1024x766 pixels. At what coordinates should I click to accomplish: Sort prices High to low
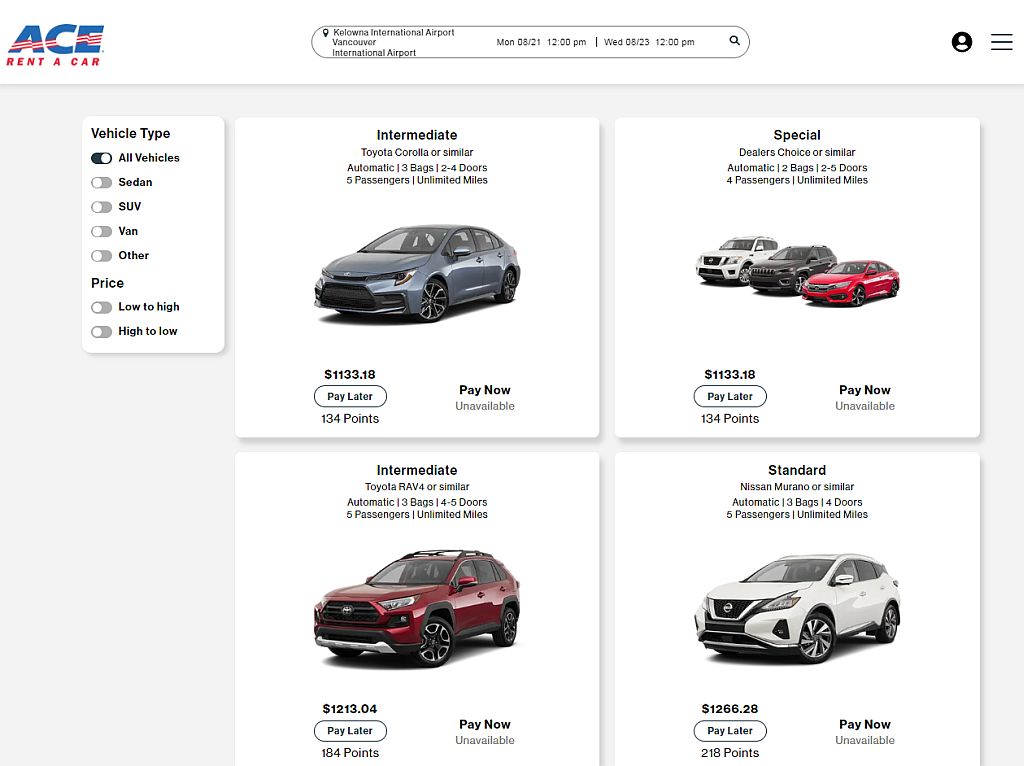(102, 332)
